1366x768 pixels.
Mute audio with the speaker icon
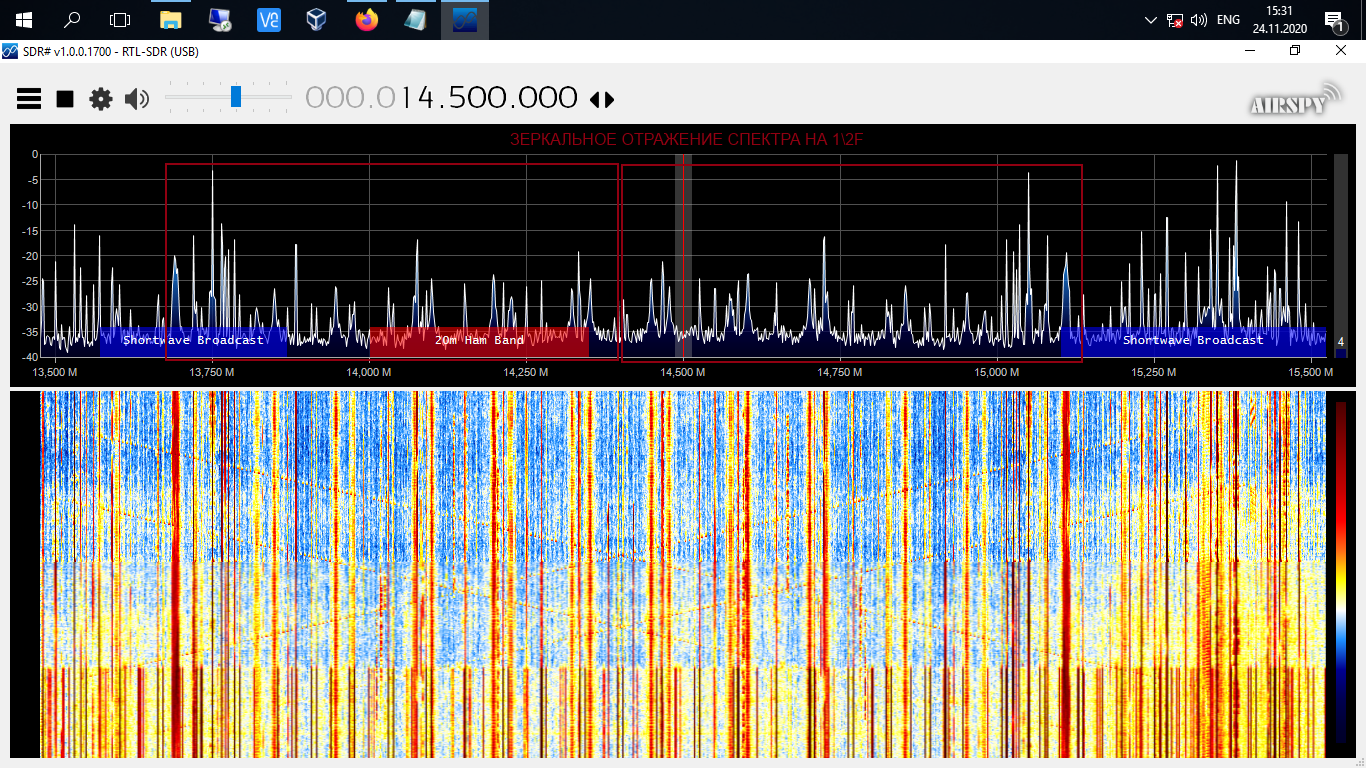pos(137,98)
